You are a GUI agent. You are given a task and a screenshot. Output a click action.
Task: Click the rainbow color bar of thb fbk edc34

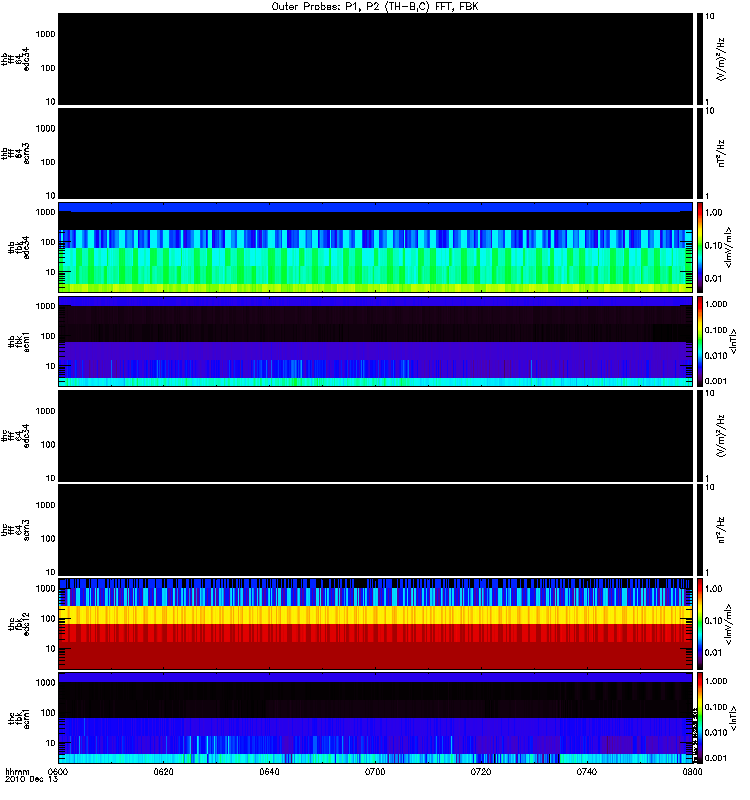click(x=700, y=247)
